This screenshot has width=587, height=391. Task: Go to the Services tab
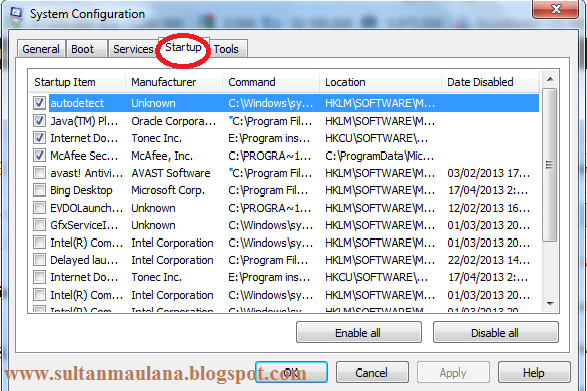click(x=133, y=49)
